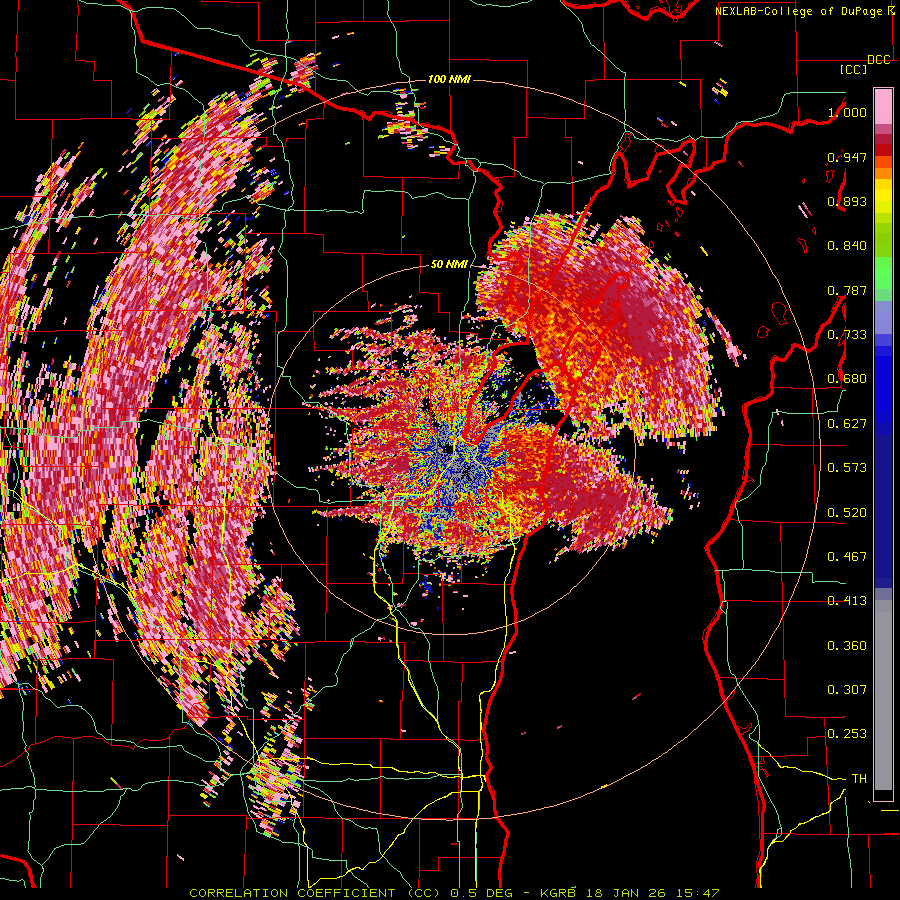
Task: Click the 18 JAN 26 15:47 timestamp
Action: pos(653,893)
